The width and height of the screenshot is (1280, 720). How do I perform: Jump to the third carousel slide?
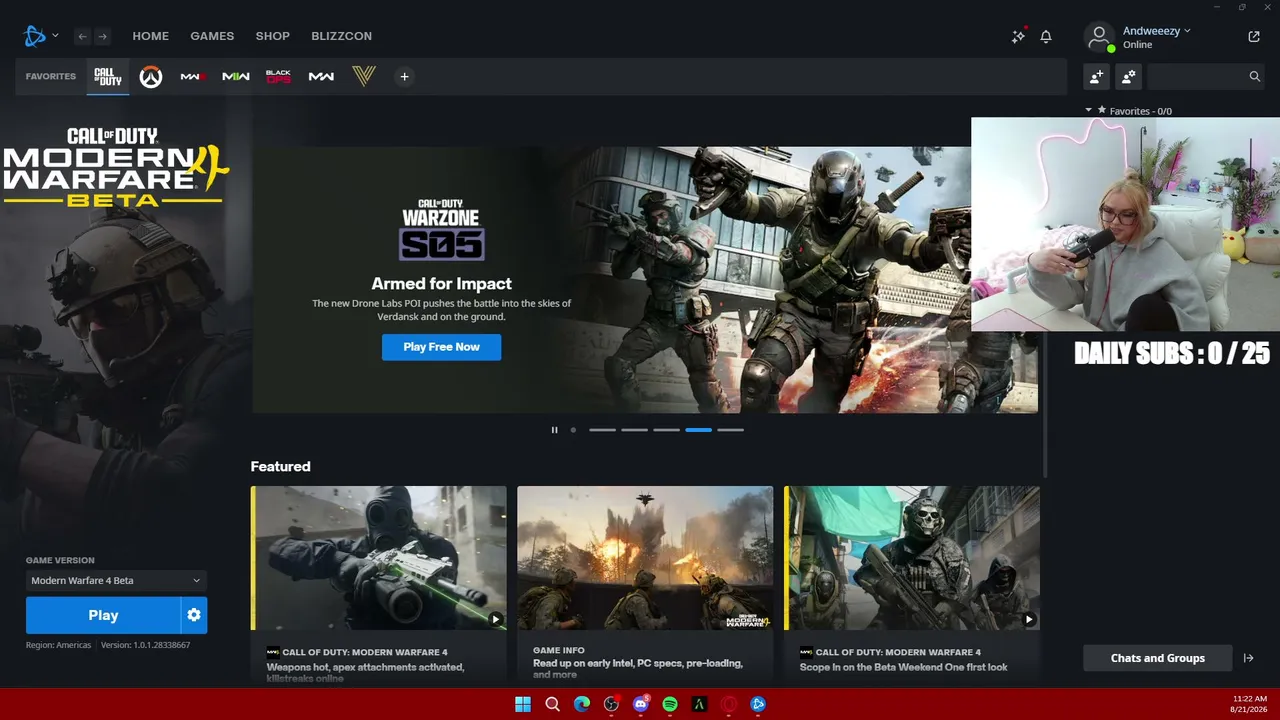pos(634,430)
